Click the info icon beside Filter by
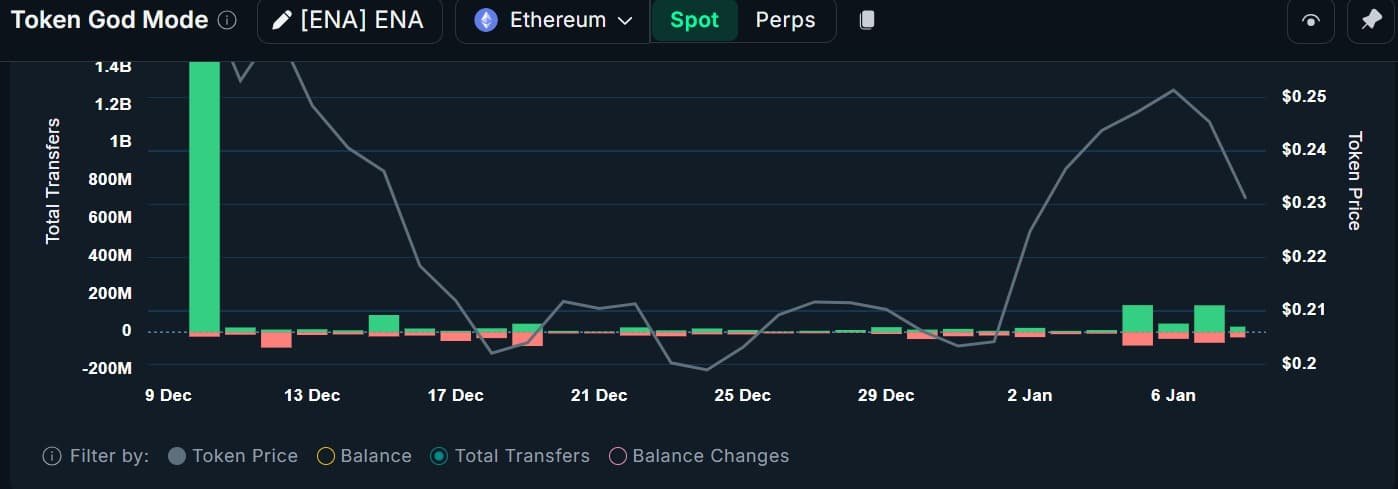The image size is (1398, 489). point(52,456)
